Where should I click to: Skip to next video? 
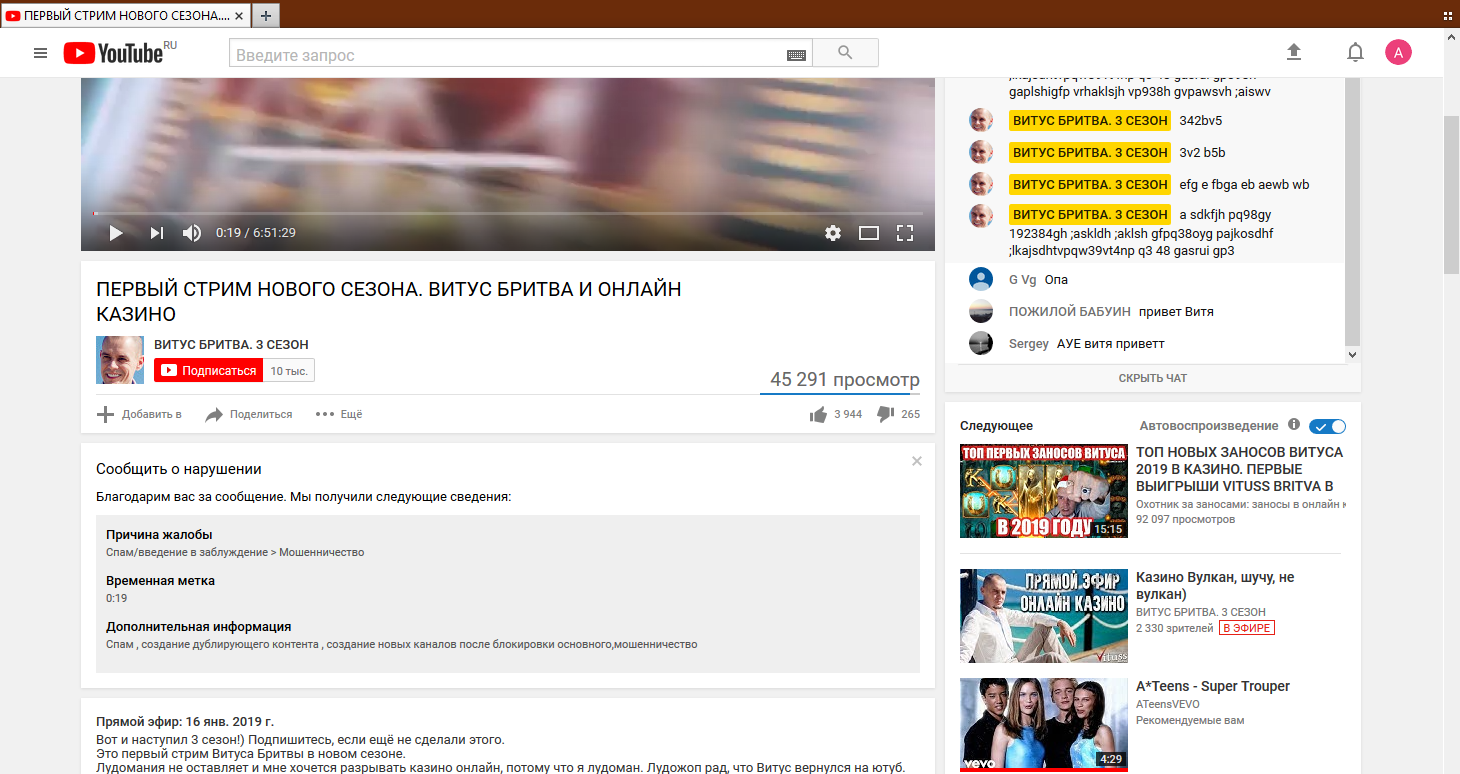pyautogui.click(x=156, y=233)
